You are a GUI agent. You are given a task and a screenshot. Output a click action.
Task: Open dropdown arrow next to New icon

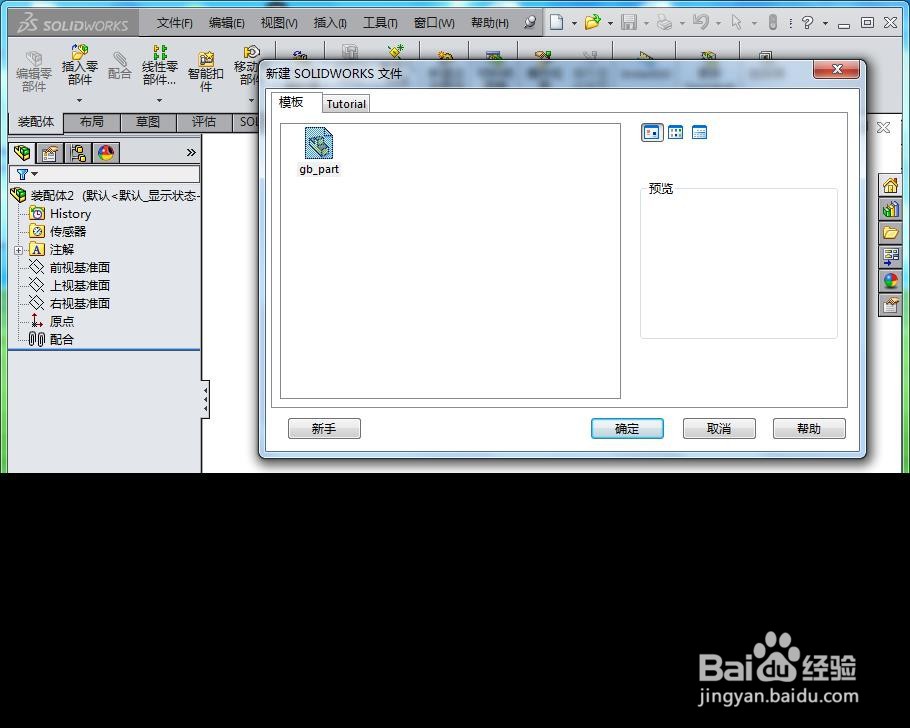point(574,24)
